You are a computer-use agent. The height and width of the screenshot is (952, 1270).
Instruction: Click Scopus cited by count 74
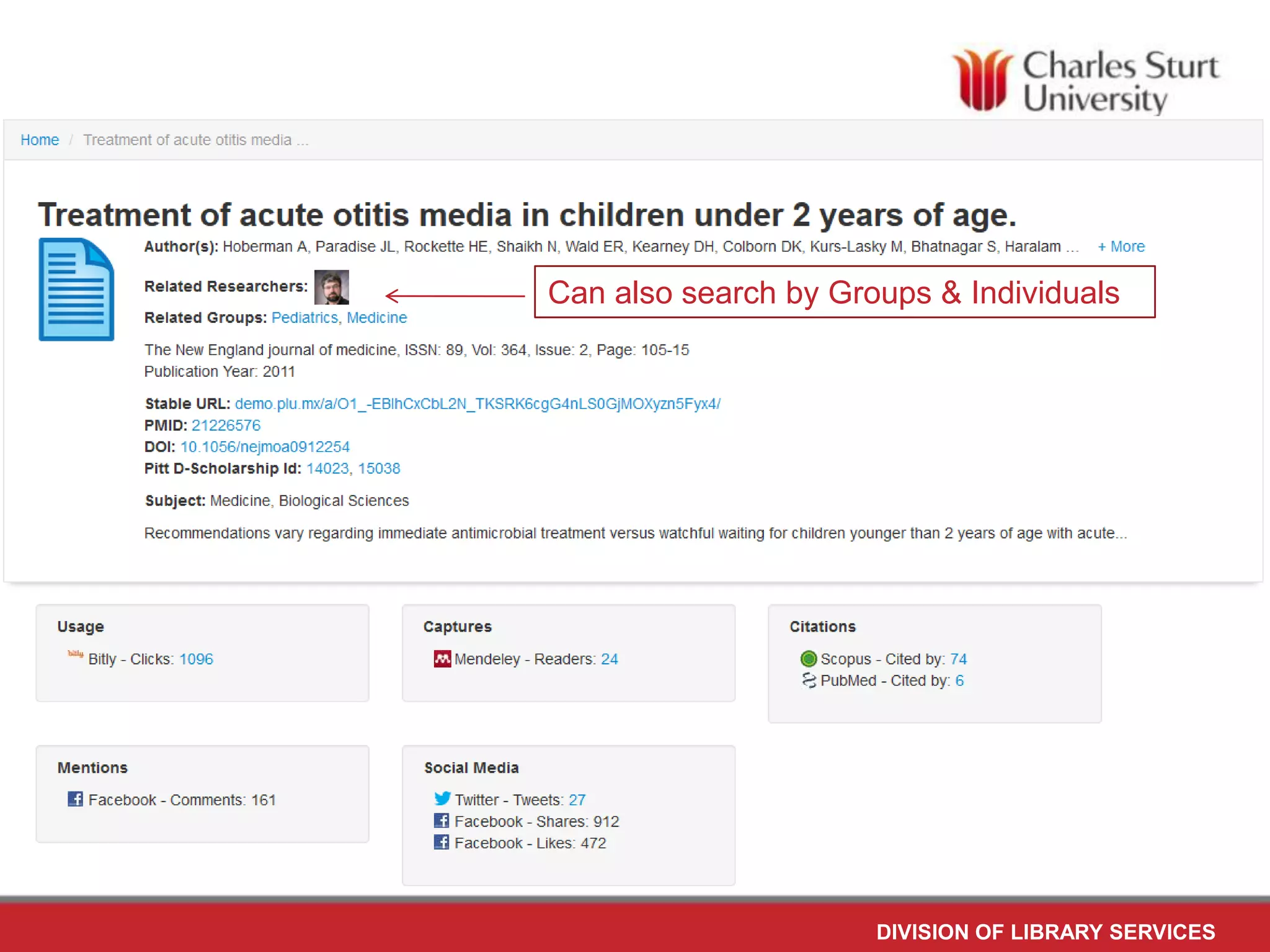[x=959, y=659]
